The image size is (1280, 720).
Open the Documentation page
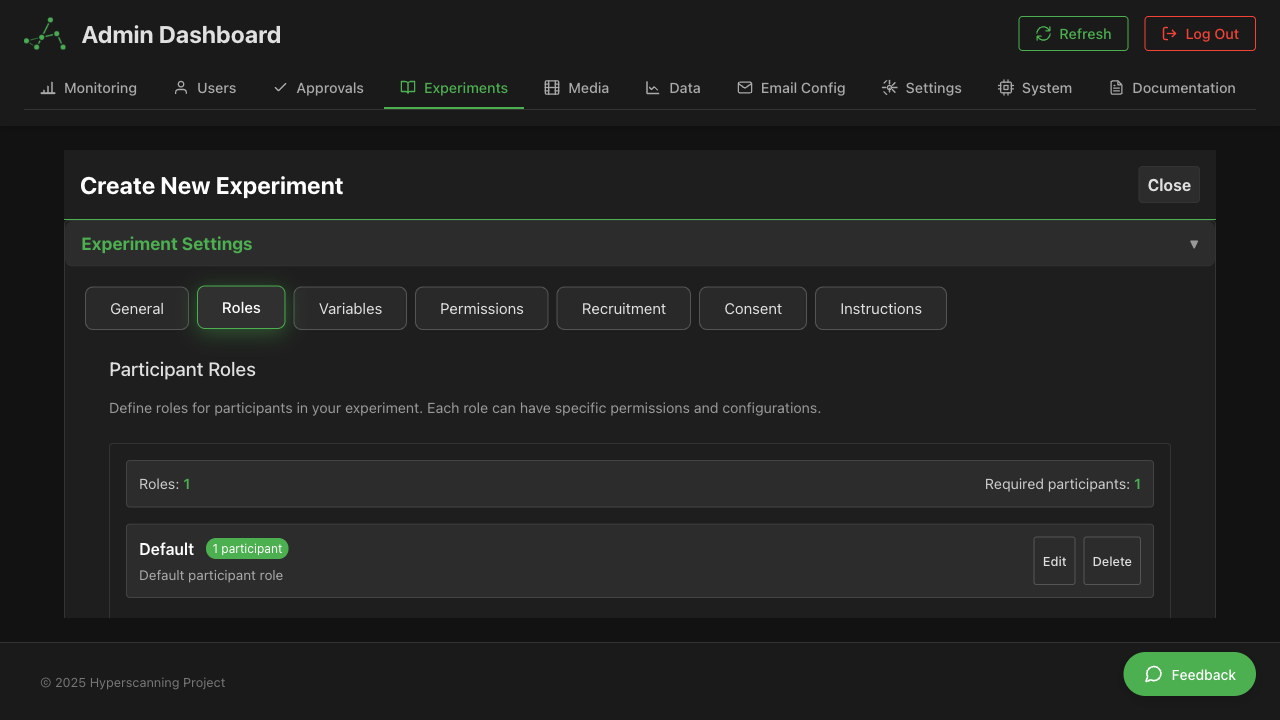click(x=1172, y=88)
